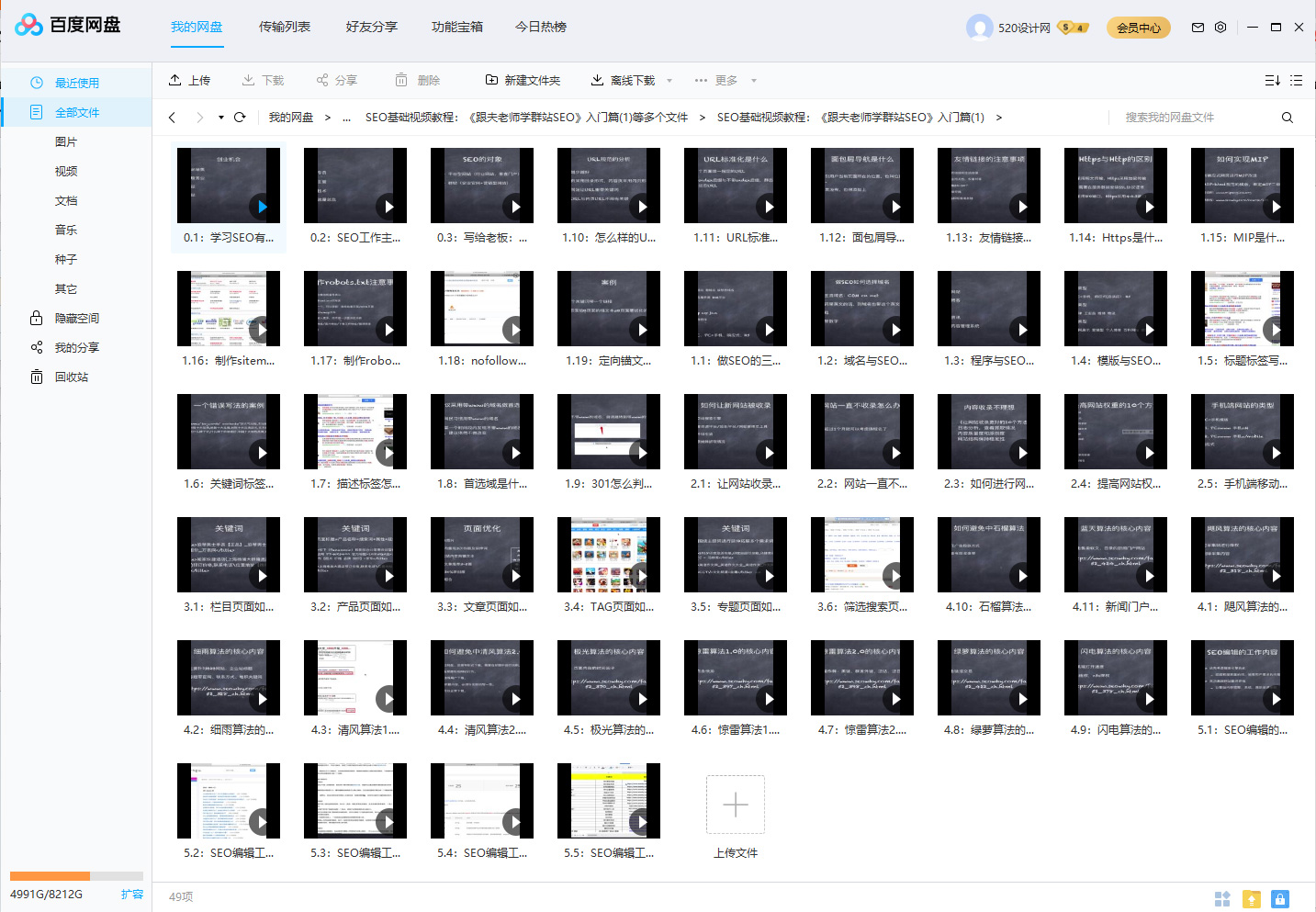Click the sort order icon
Screen dimensions: 1316x912
[x=1272, y=81]
